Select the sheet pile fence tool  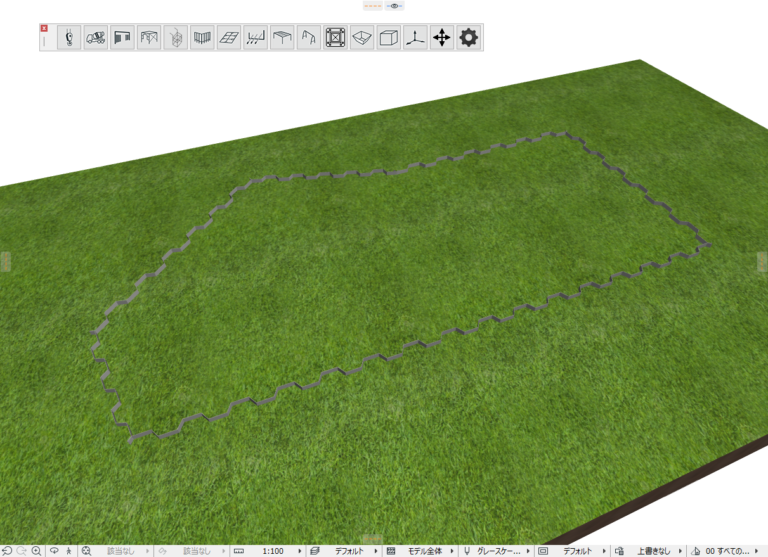202,37
